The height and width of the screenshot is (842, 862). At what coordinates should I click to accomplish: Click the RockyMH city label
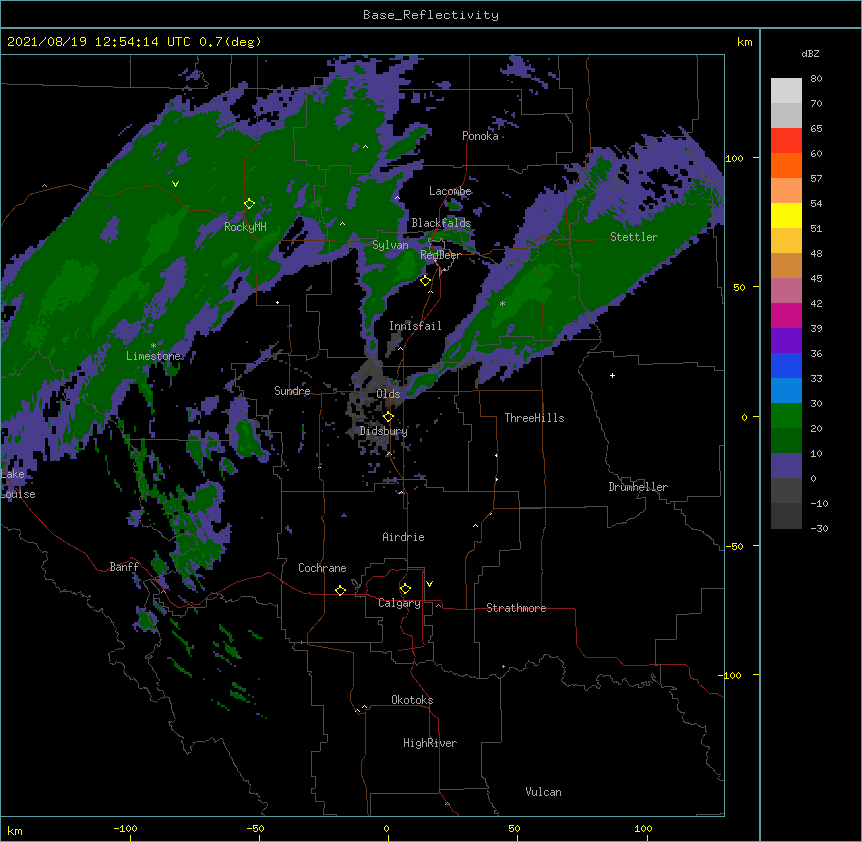pyautogui.click(x=245, y=227)
